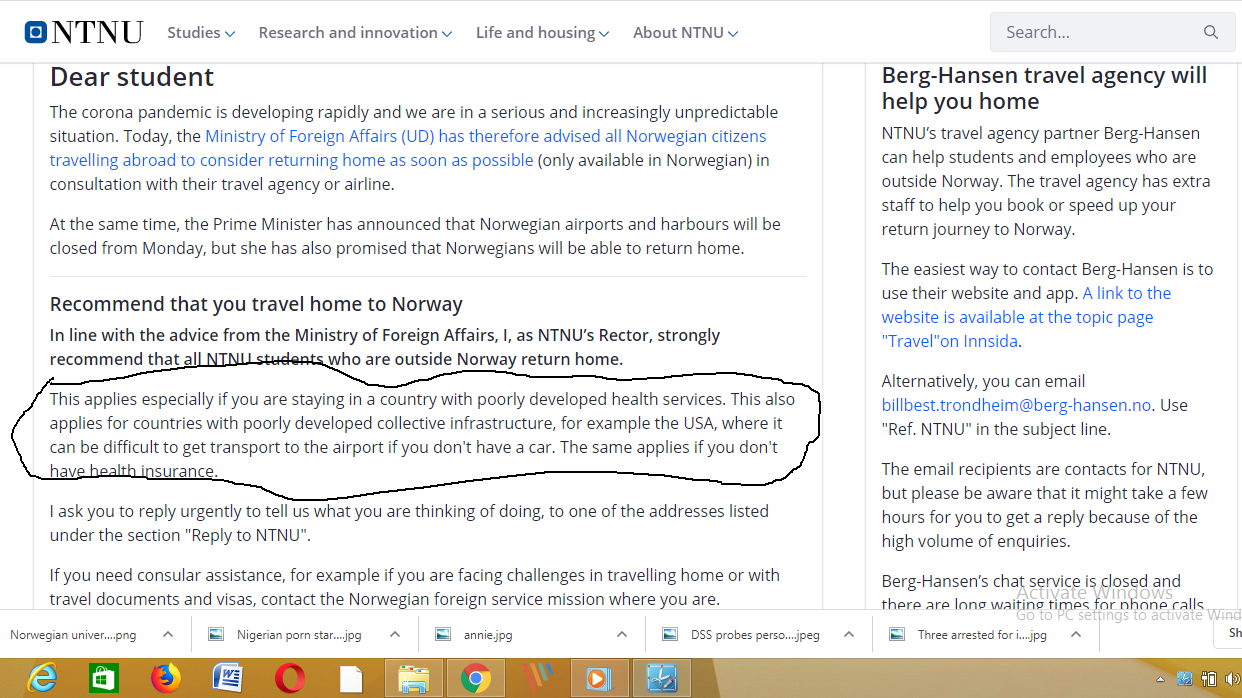Open options for Nigerian porn star....jpg download
Viewport: 1242px width, 698px height.
click(395, 634)
